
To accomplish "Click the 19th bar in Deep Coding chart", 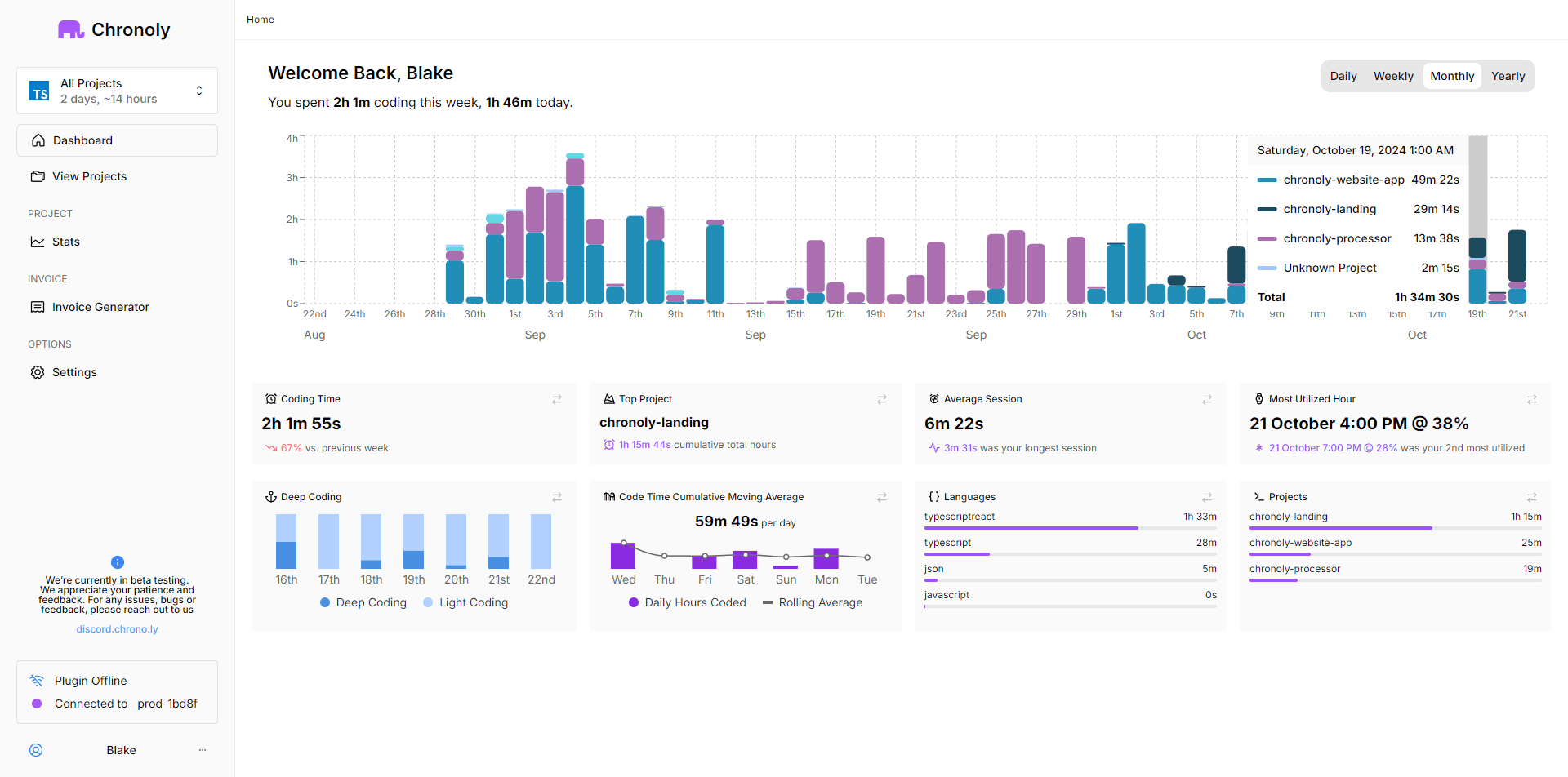I will pos(414,541).
